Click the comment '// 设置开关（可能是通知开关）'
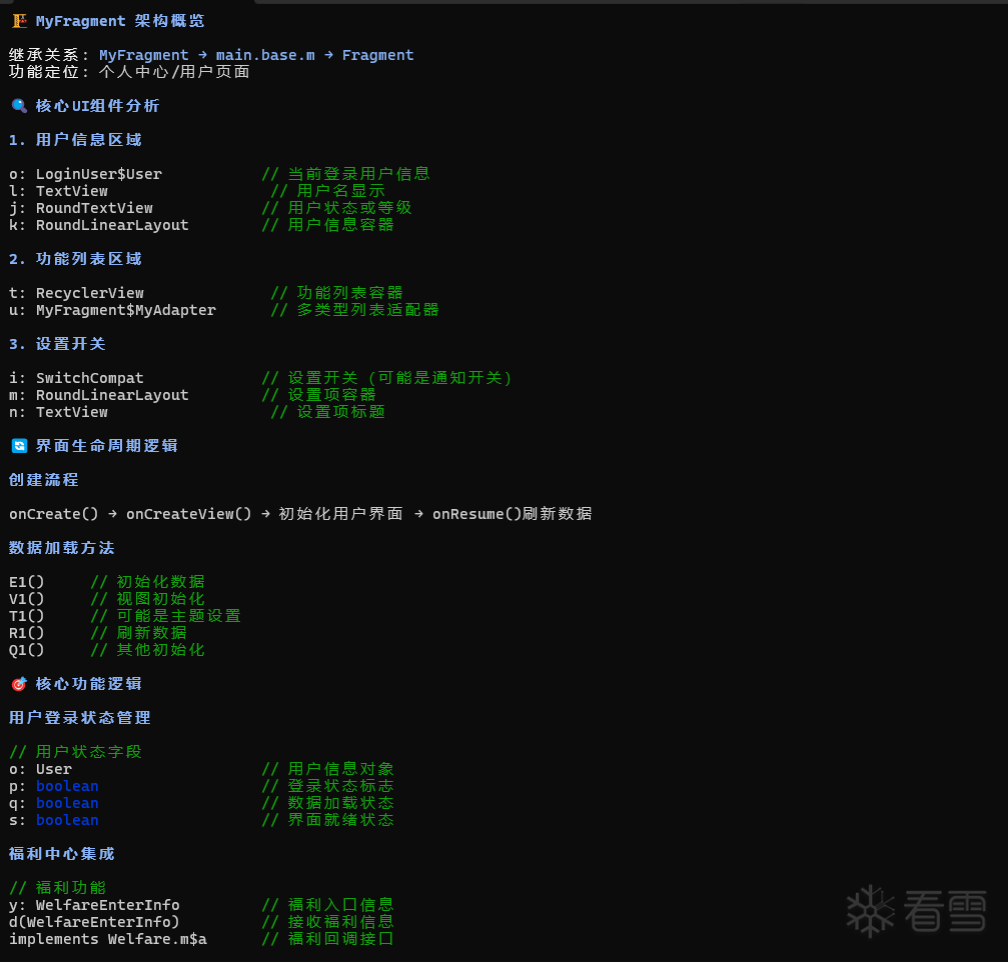Viewport: 1008px width, 962px height. click(387, 378)
